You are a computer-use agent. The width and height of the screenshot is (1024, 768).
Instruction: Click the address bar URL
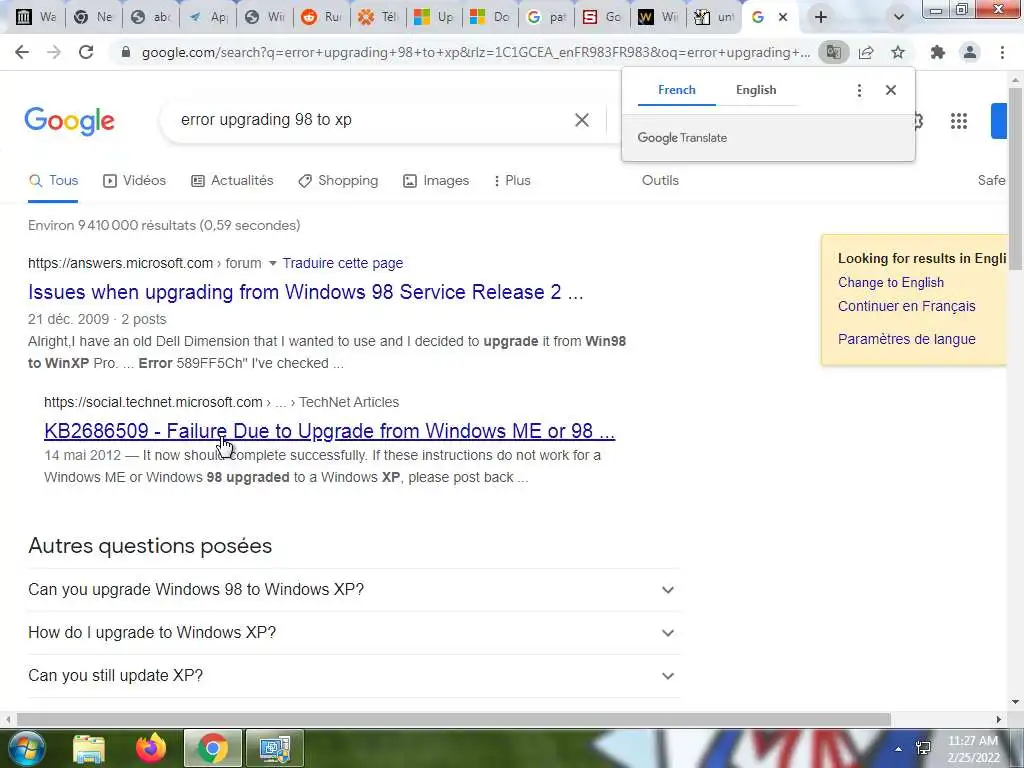pyautogui.click(x=475, y=52)
